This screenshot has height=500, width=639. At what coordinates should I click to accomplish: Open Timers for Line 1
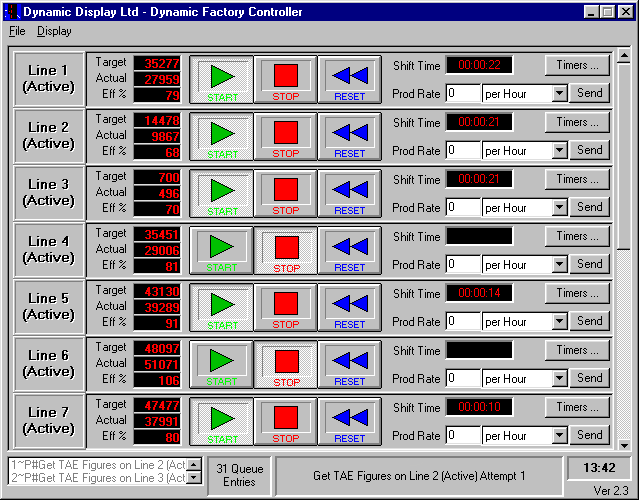coord(577,65)
